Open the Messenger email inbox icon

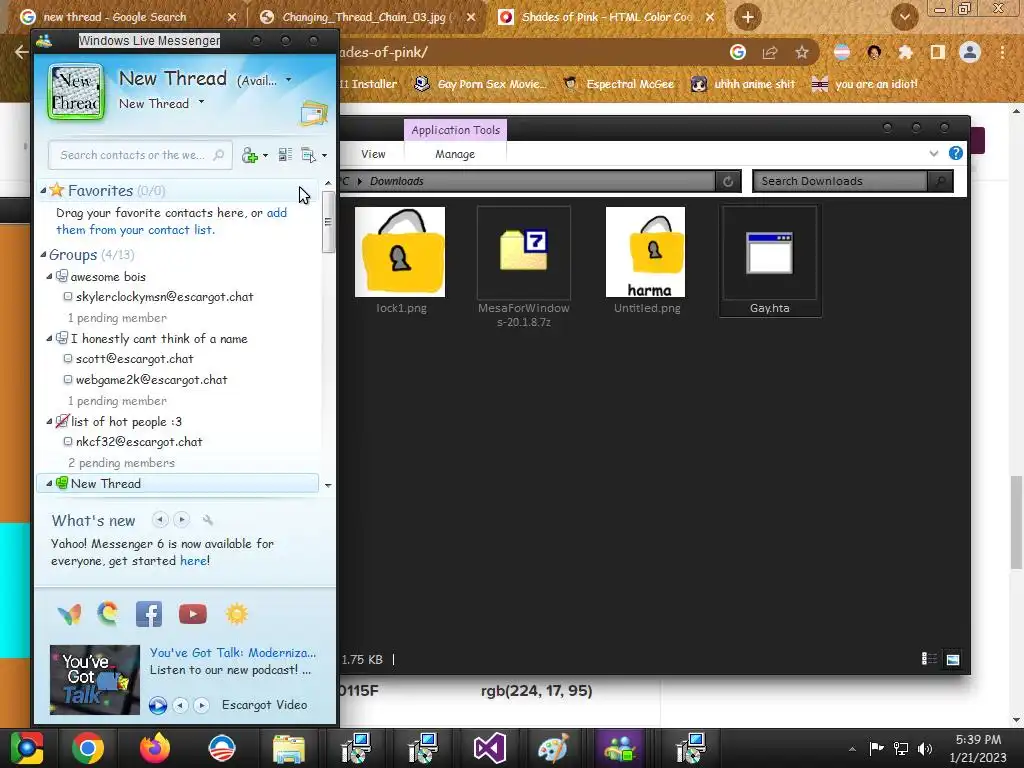313,114
